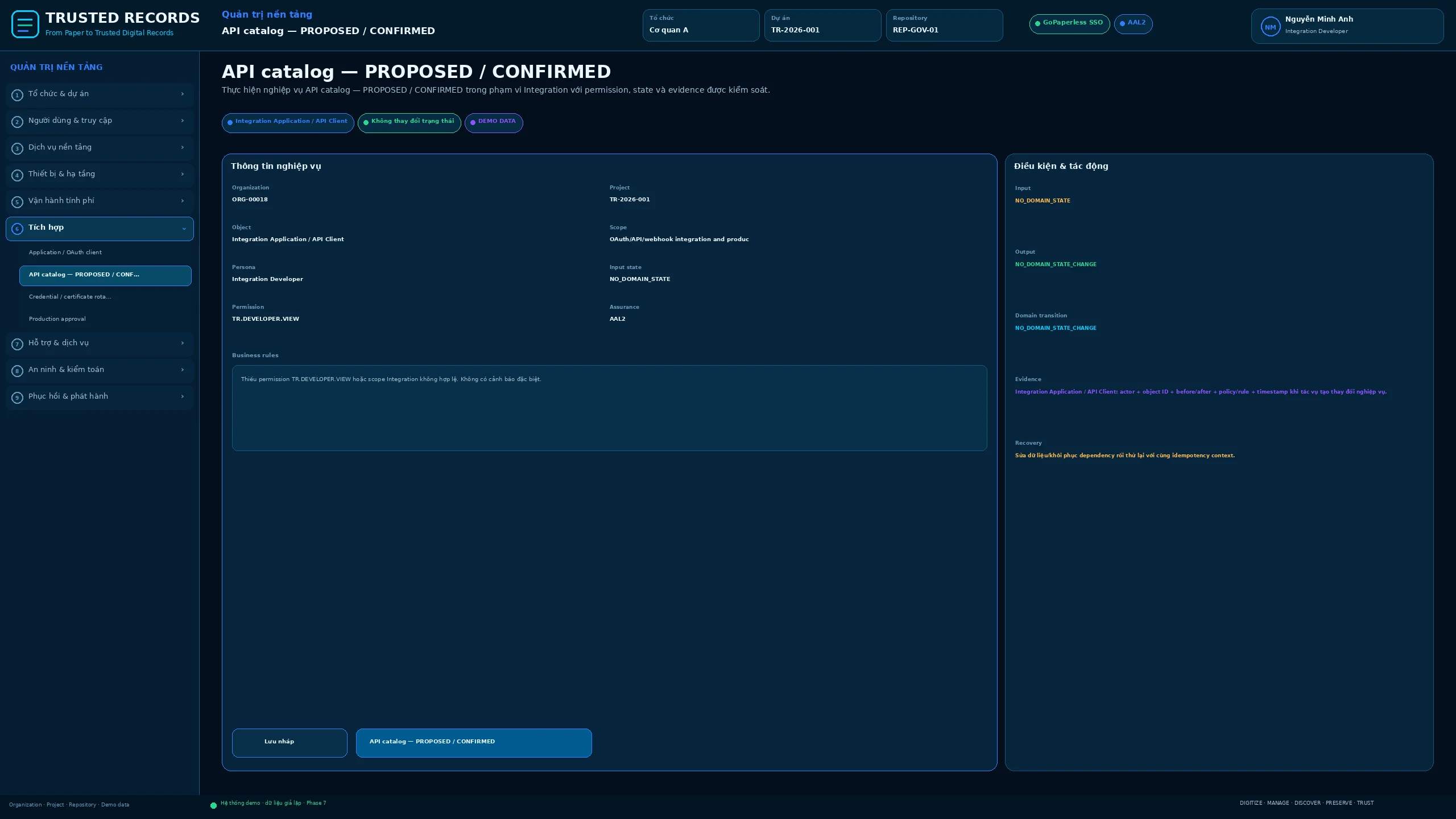The image size is (1456, 819).
Task: Collapse the Tích hợp section chevron
Action: coord(184,229)
